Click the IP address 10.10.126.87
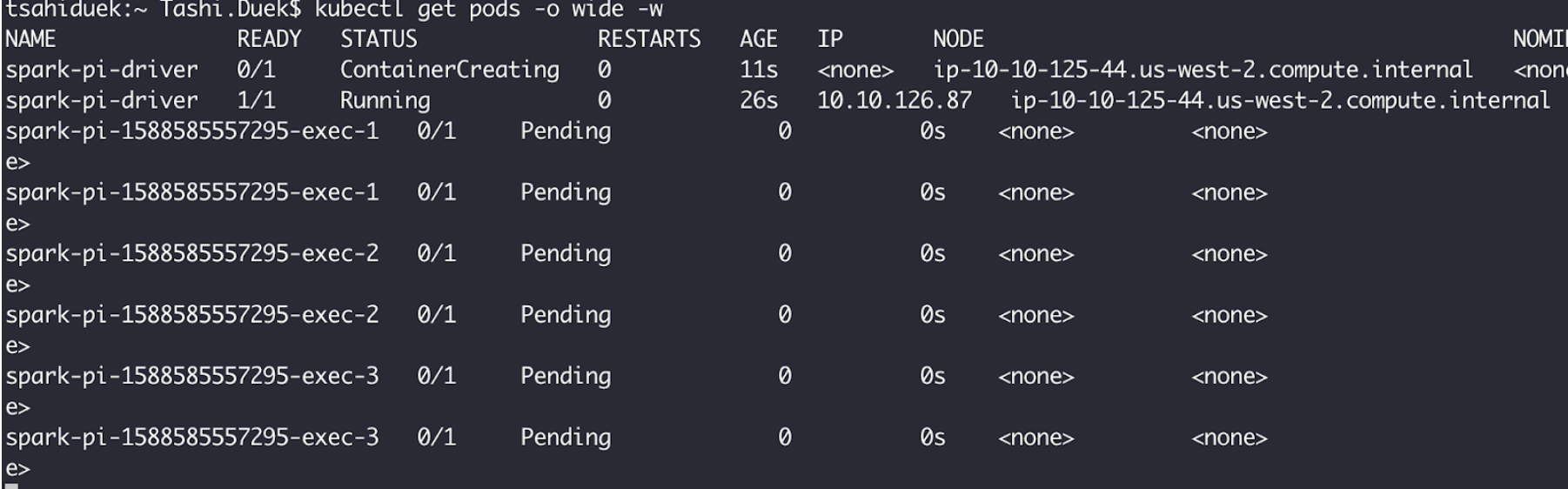This screenshot has width=1568, height=489. pyautogui.click(x=895, y=101)
